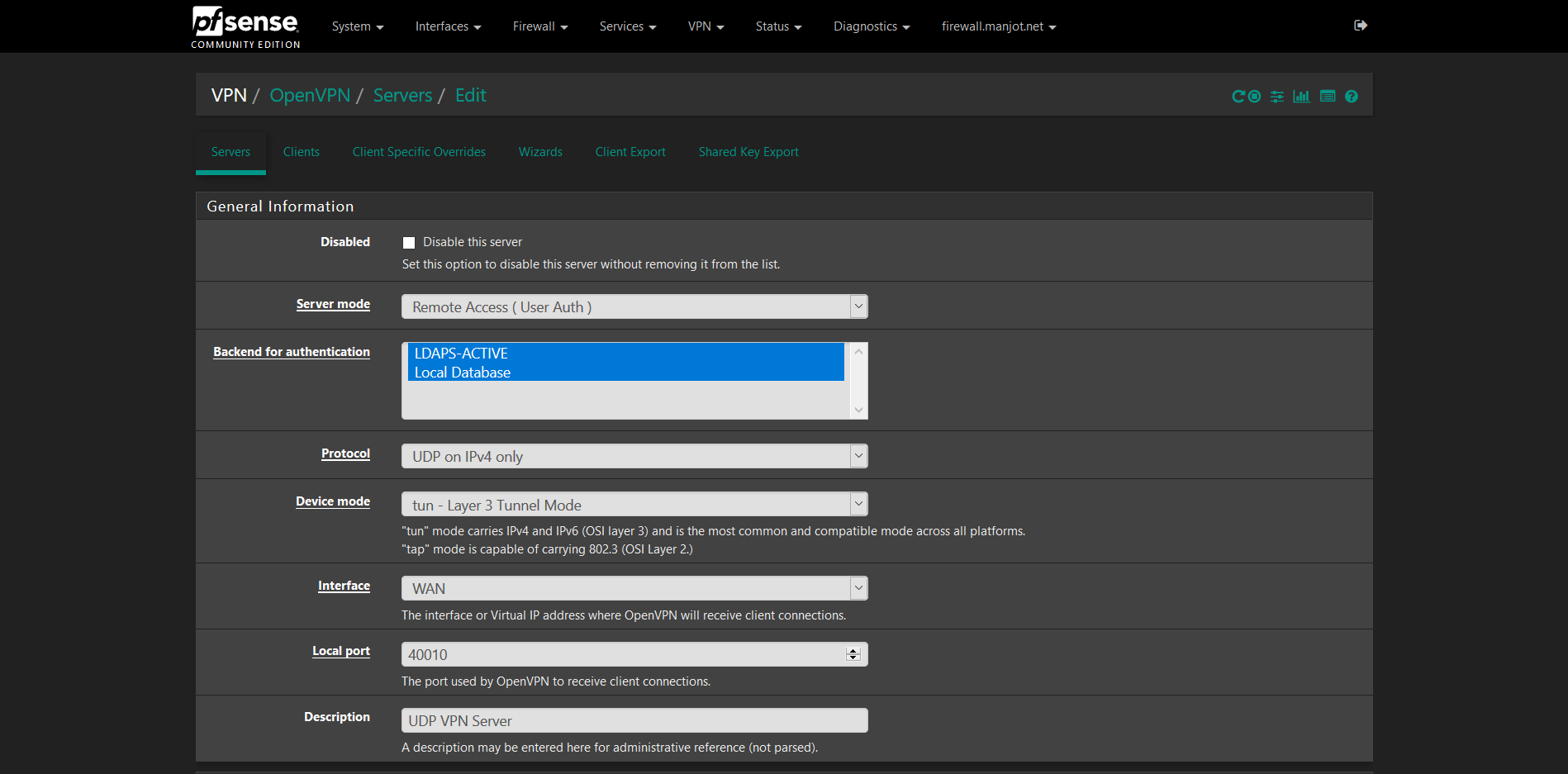Viewport: 1568px width, 774px height.
Task: Open the Device mode dropdown
Action: (x=634, y=504)
